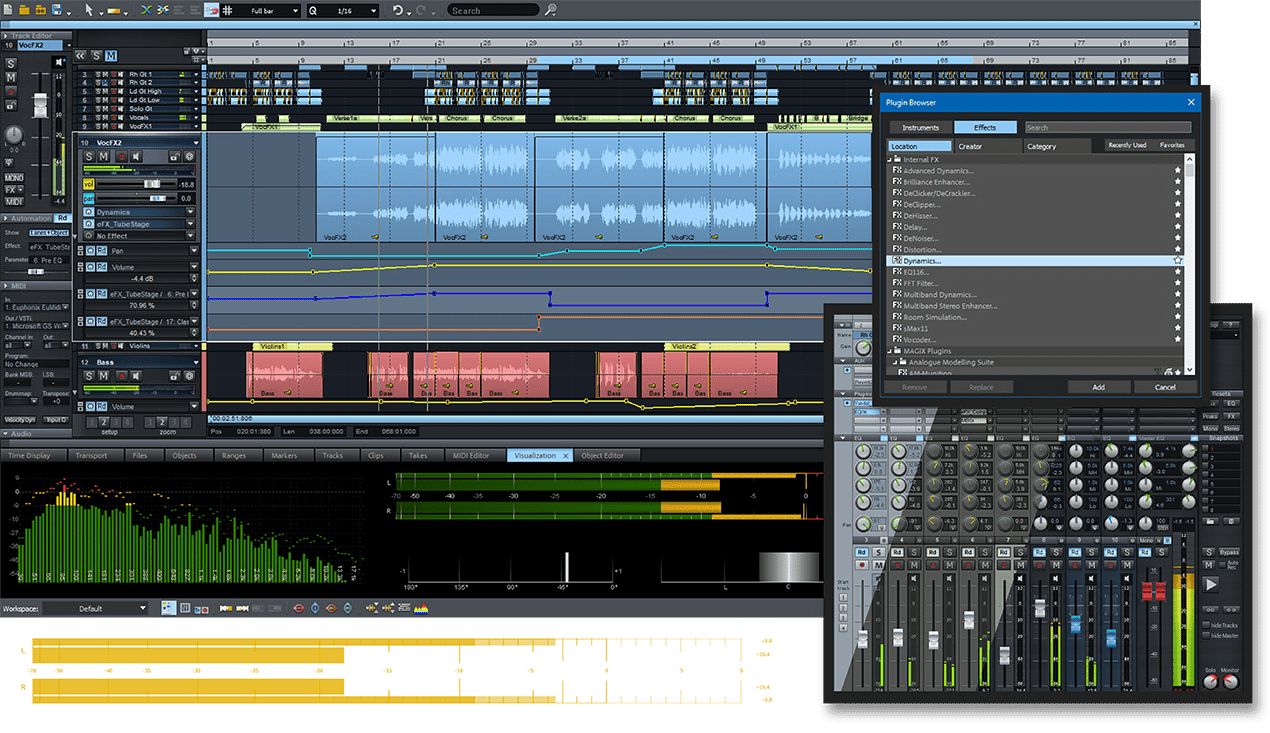The width and height of the screenshot is (1270, 733).
Task: Click the Track Editor channel volume fader
Action: click(42, 107)
